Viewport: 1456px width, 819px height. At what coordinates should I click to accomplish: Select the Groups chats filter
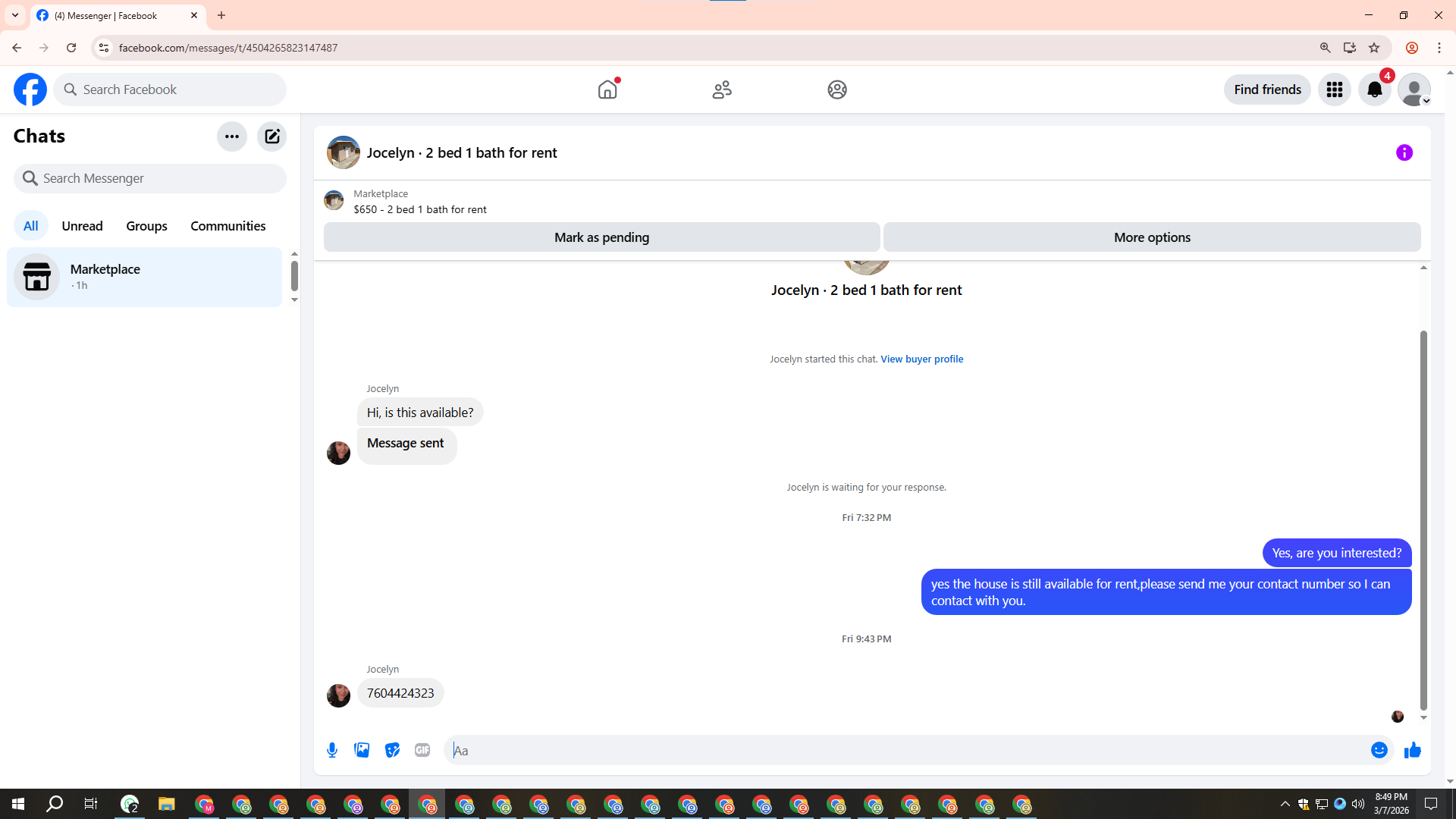(x=146, y=226)
